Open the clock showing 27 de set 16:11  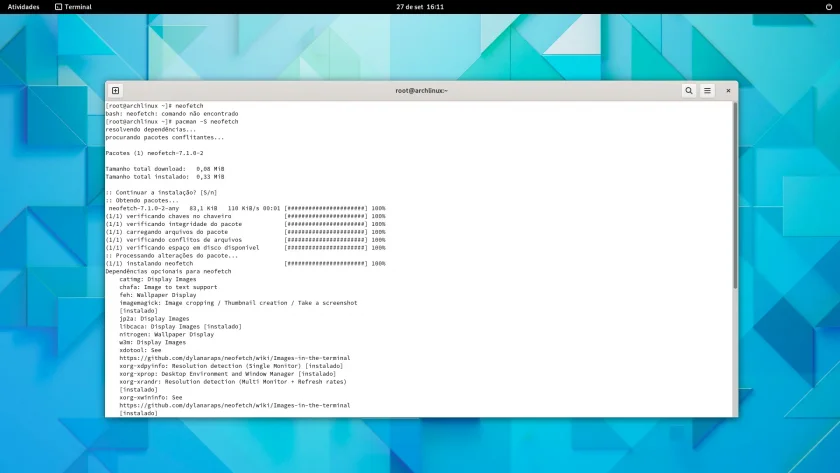pos(420,7)
